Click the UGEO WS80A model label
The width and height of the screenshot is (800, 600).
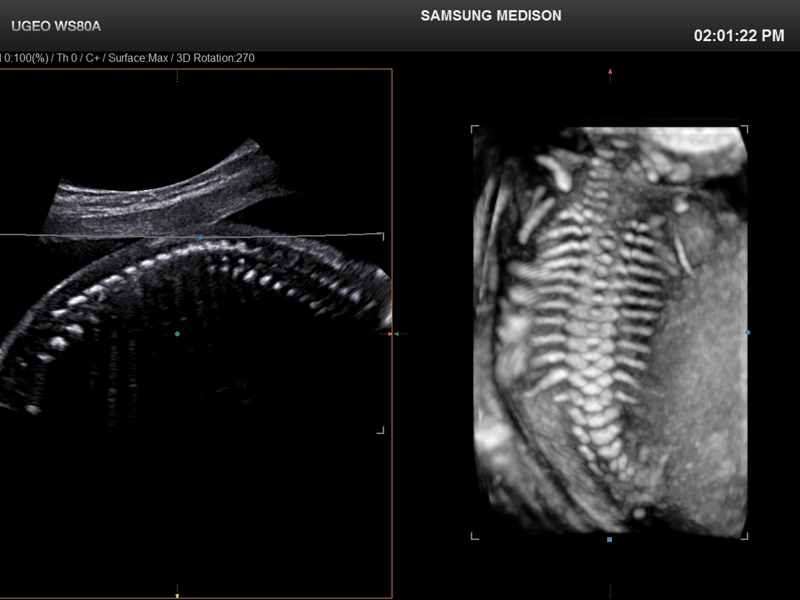click(55, 25)
